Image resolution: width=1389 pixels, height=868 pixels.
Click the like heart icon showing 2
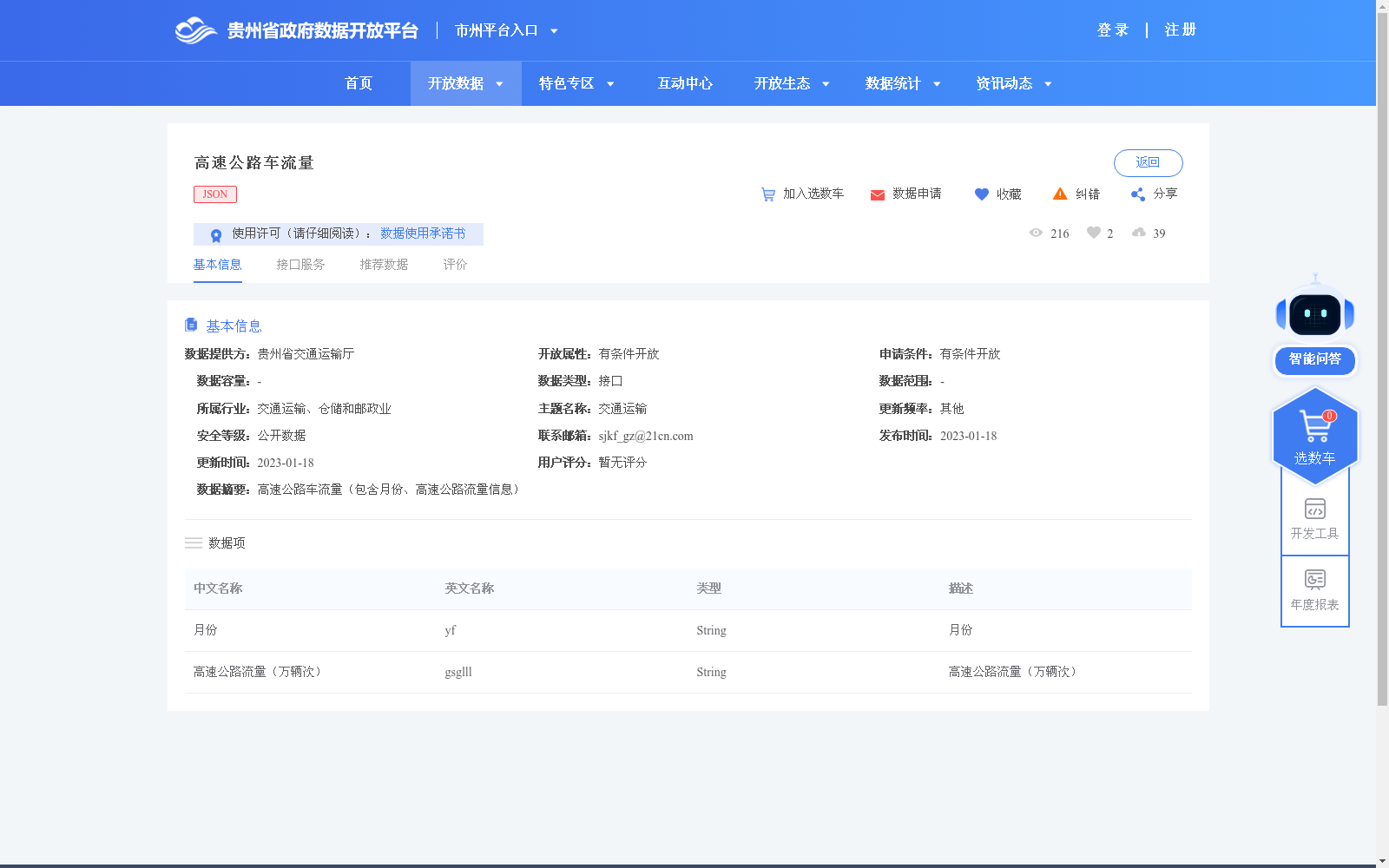click(1092, 233)
